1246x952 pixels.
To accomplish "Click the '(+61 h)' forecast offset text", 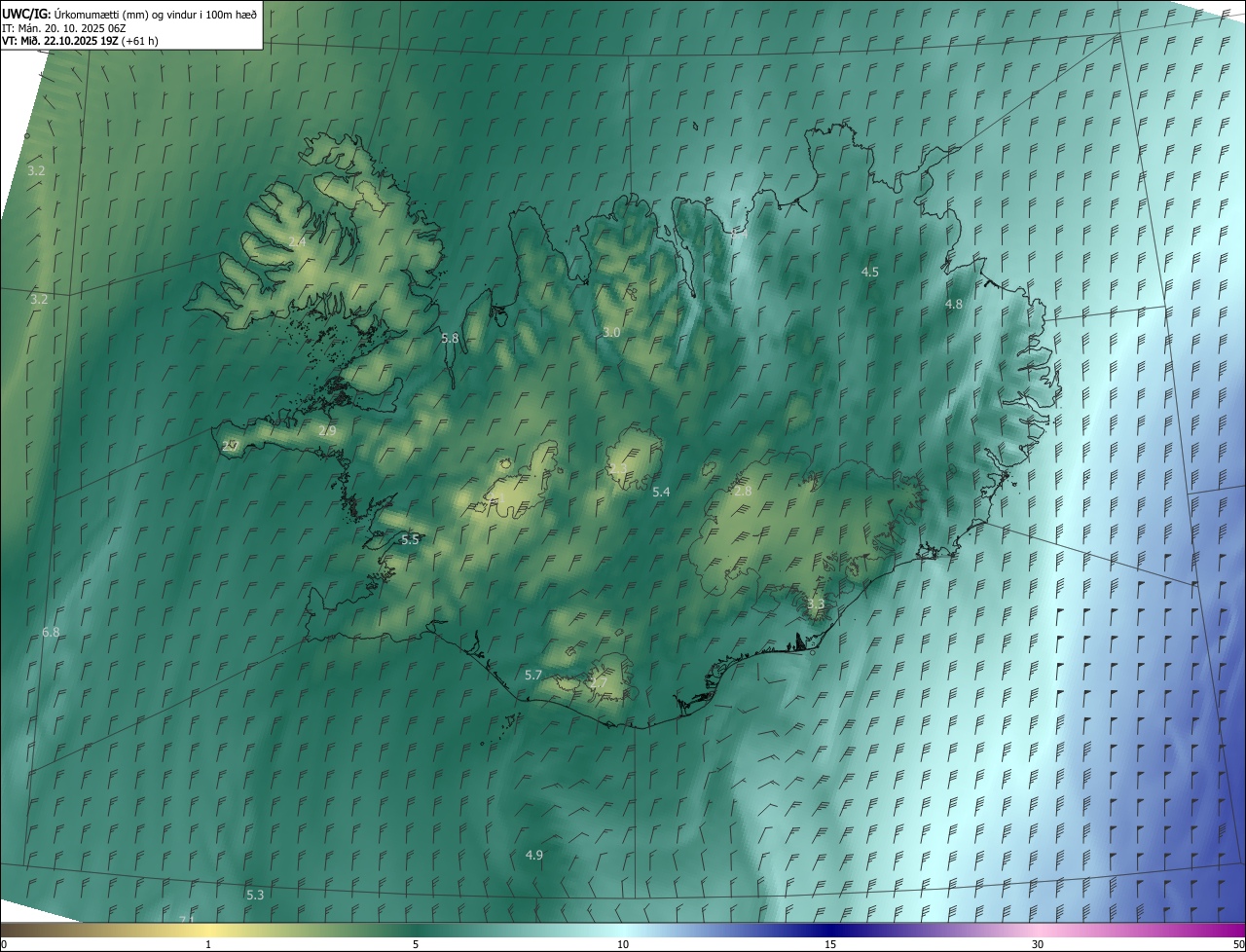I will pos(139,41).
